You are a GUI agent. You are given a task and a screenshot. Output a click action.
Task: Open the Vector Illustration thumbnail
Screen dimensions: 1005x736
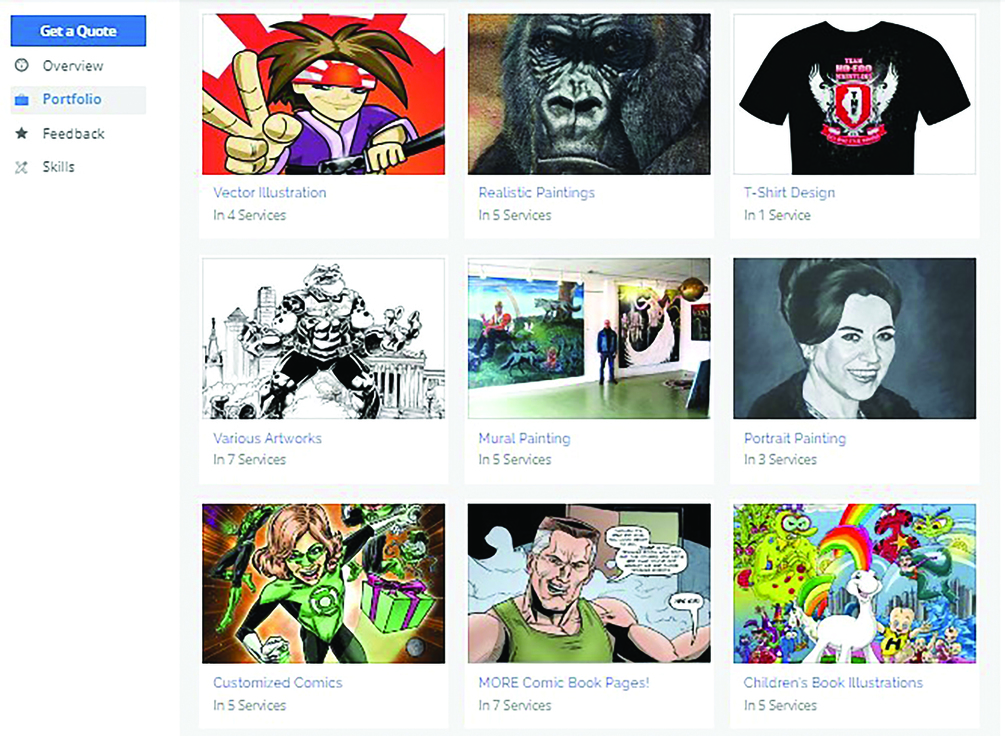click(x=323, y=94)
